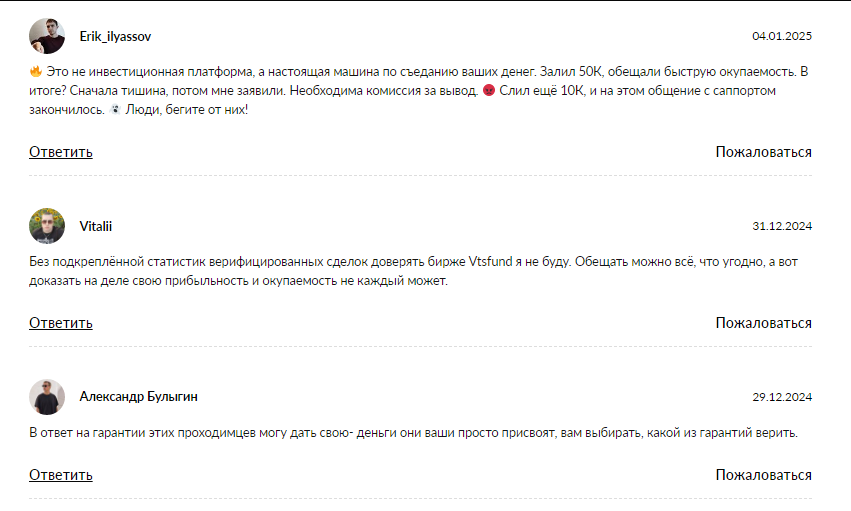Open Erik_ilyassov's profile avatar
Viewport: 851px width, 511px height.
click(47, 36)
